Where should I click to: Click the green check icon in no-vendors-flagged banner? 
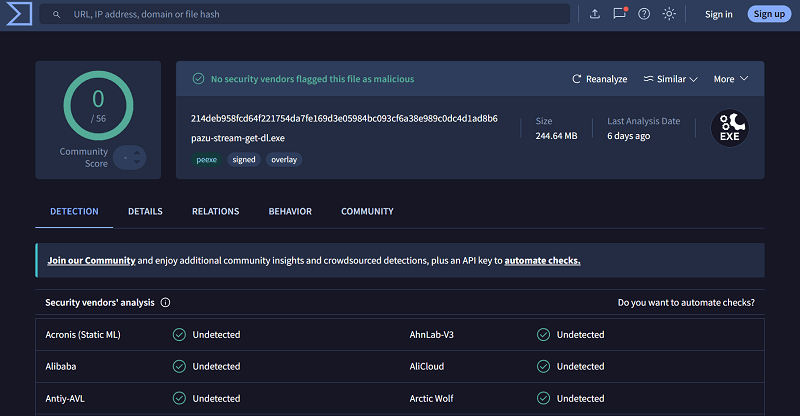[x=198, y=79]
